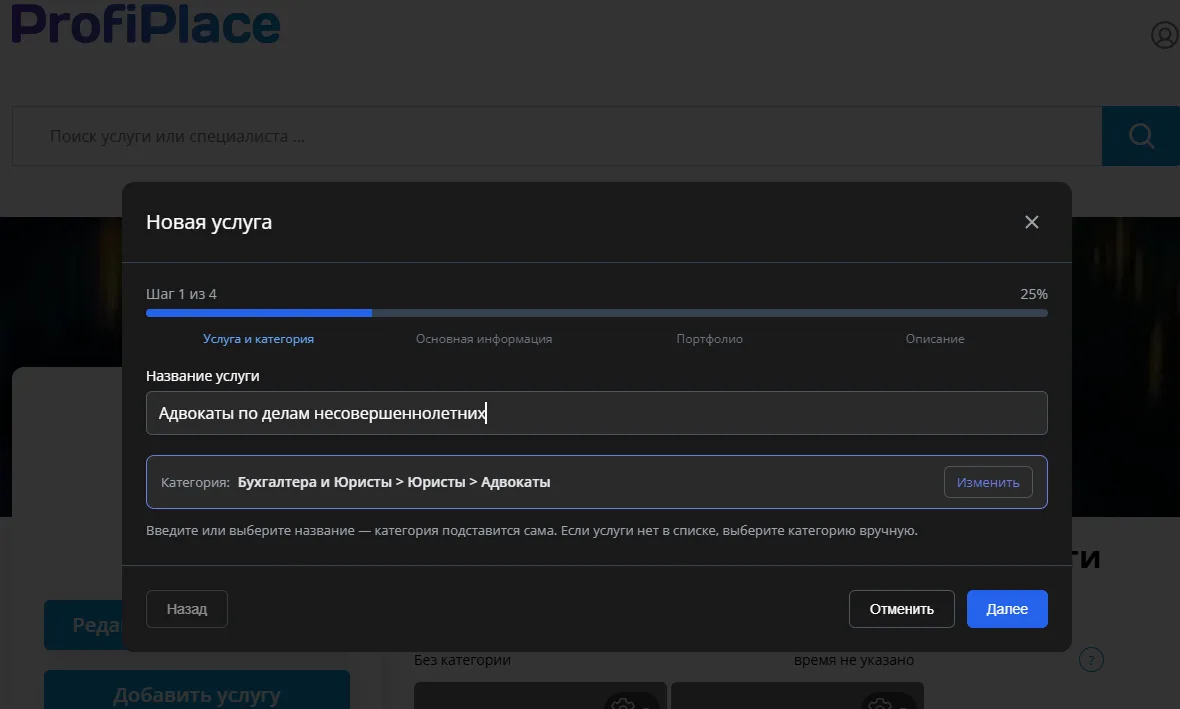1180x709 pixels.
Task: Click the Отменить button
Action: tap(902, 609)
